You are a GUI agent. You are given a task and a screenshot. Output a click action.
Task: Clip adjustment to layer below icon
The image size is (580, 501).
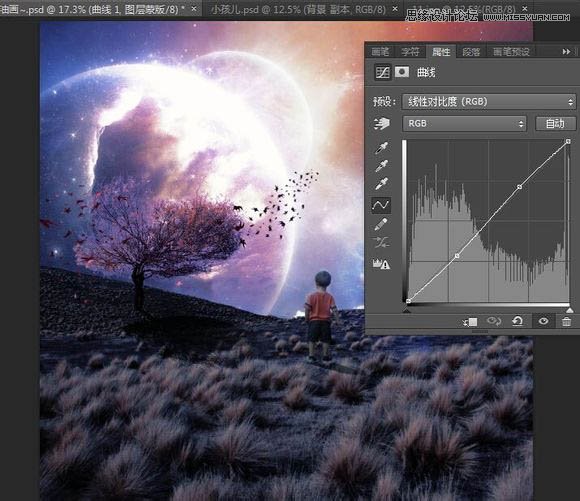coord(470,322)
